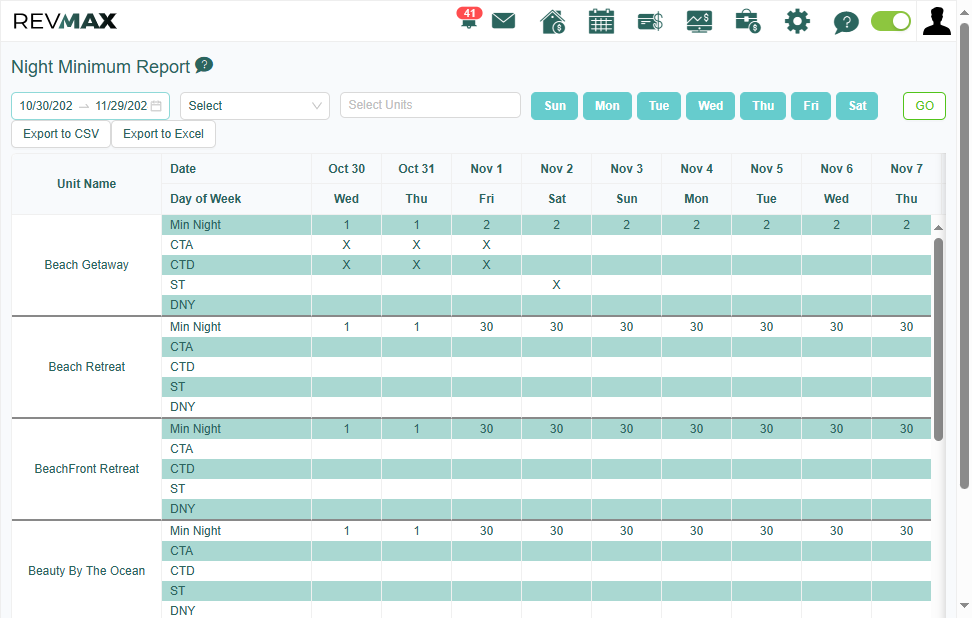Open the calendar grid icon

click(601, 22)
